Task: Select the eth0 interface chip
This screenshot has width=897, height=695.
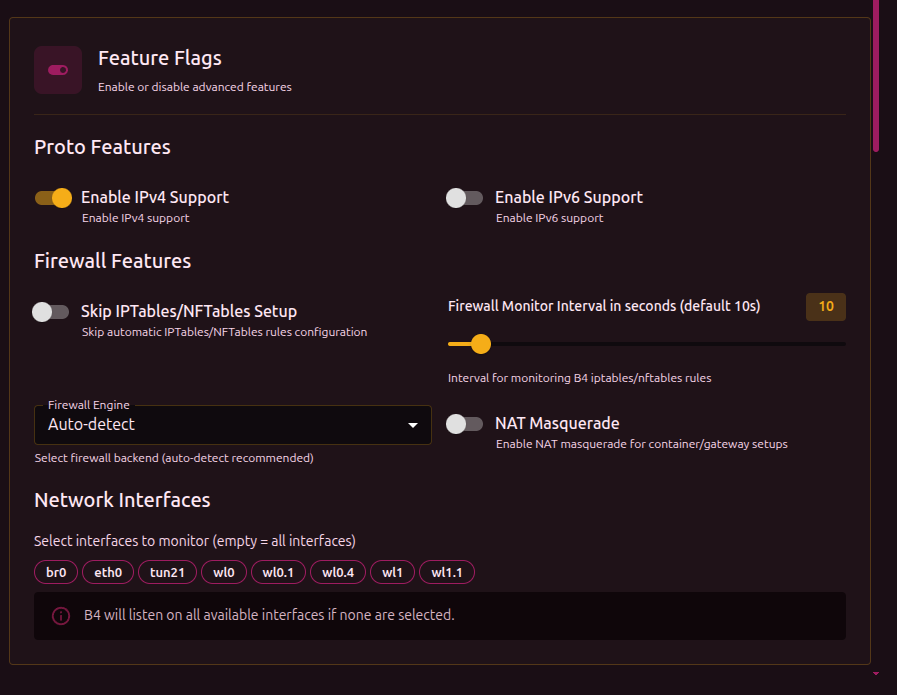Action: (x=108, y=573)
